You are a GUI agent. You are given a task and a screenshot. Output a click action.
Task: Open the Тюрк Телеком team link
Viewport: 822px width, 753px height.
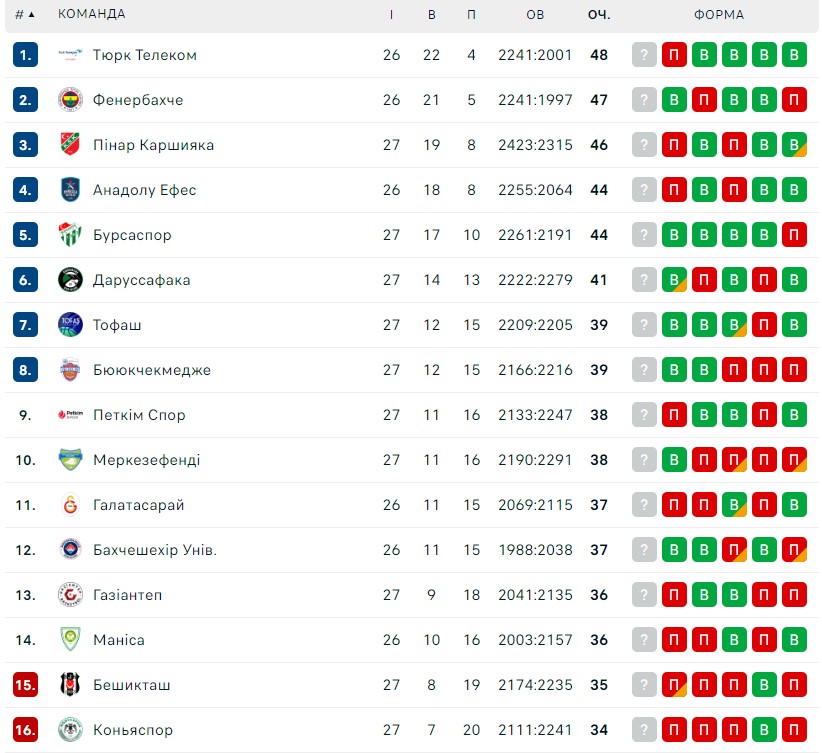click(x=145, y=55)
